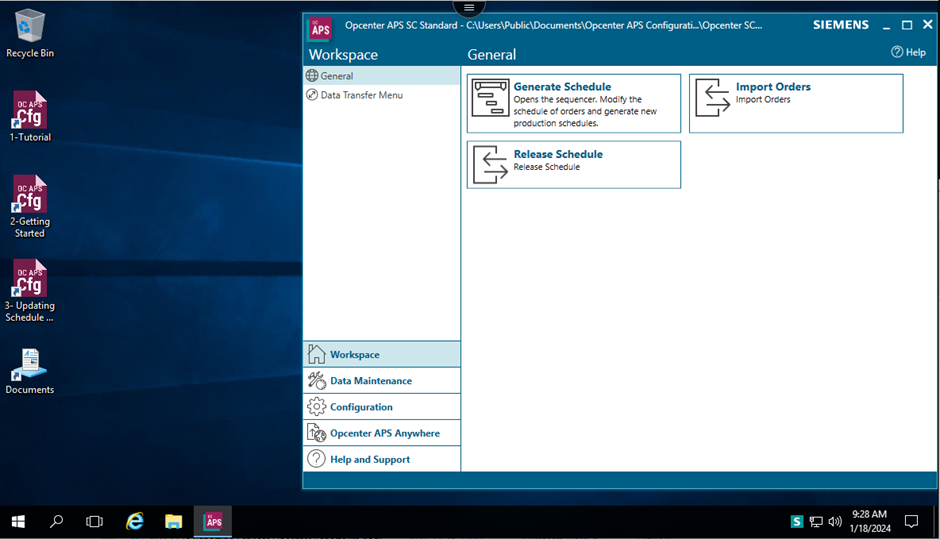This screenshot has width=940, height=539.
Task: Click the Import Orders tile icon
Action: click(x=712, y=100)
